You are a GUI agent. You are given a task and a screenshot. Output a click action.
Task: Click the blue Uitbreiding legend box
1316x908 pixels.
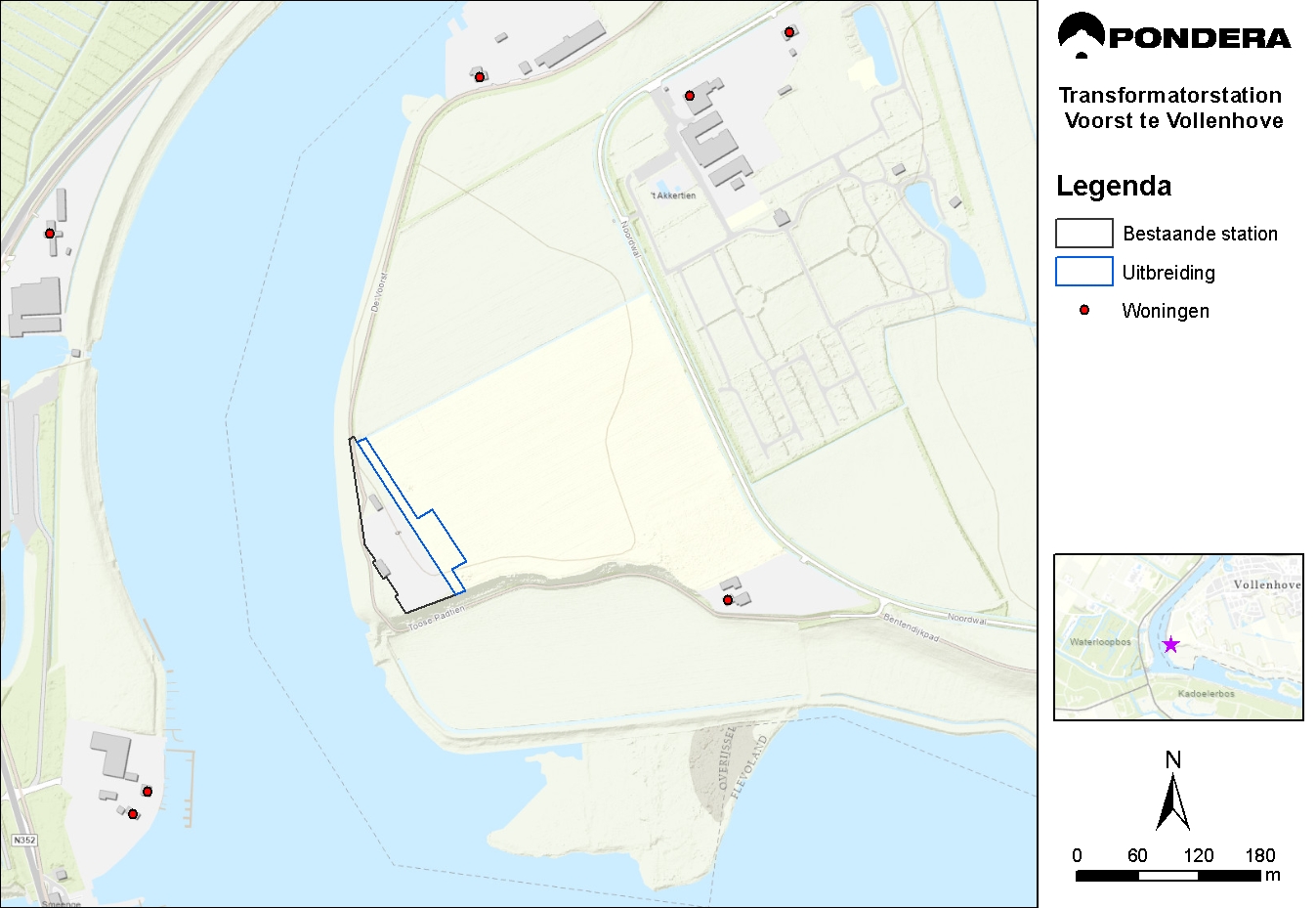pyautogui.click(x=1084, y=272)
